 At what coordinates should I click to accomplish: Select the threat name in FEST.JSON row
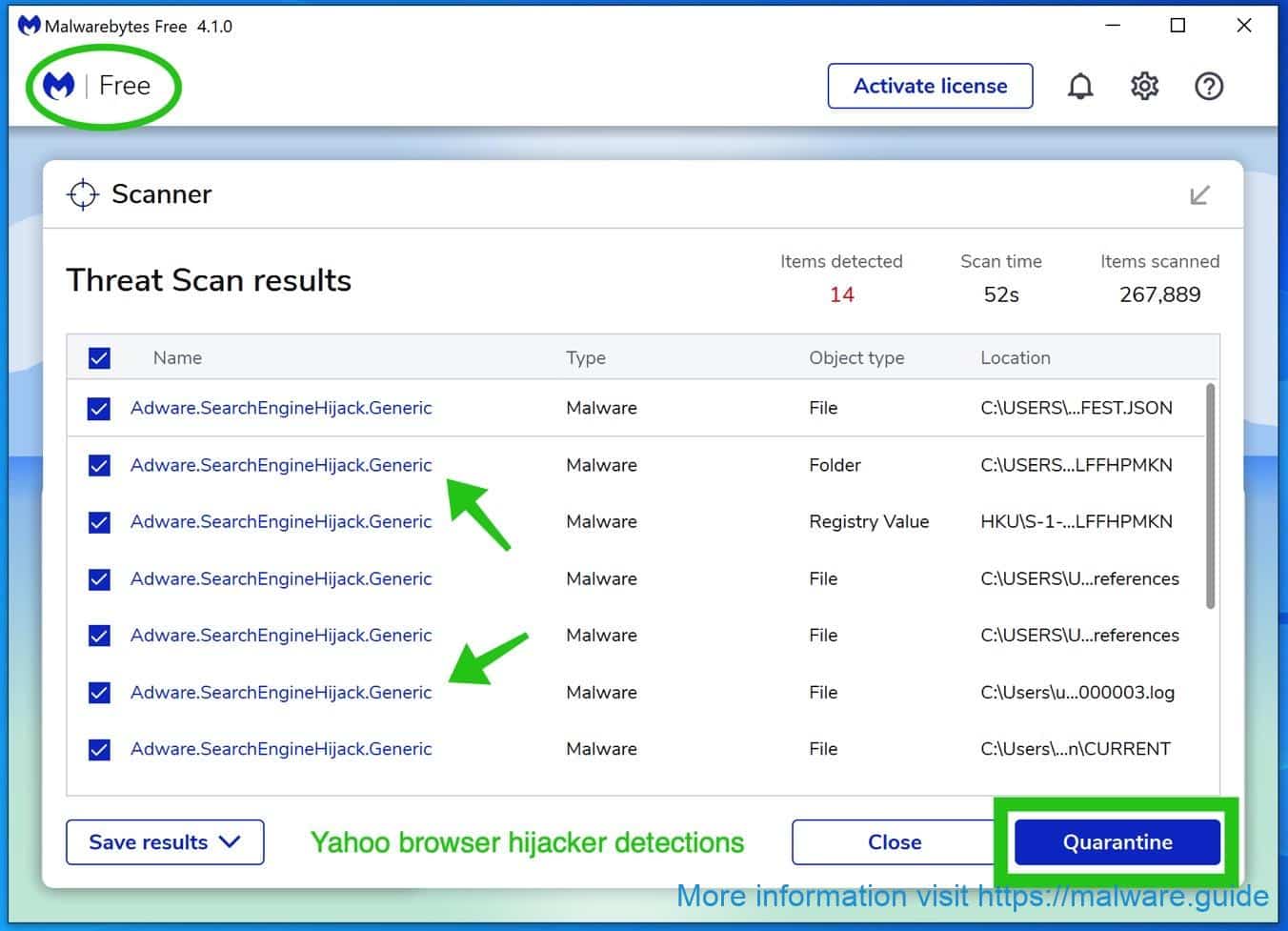click(281, 408)
